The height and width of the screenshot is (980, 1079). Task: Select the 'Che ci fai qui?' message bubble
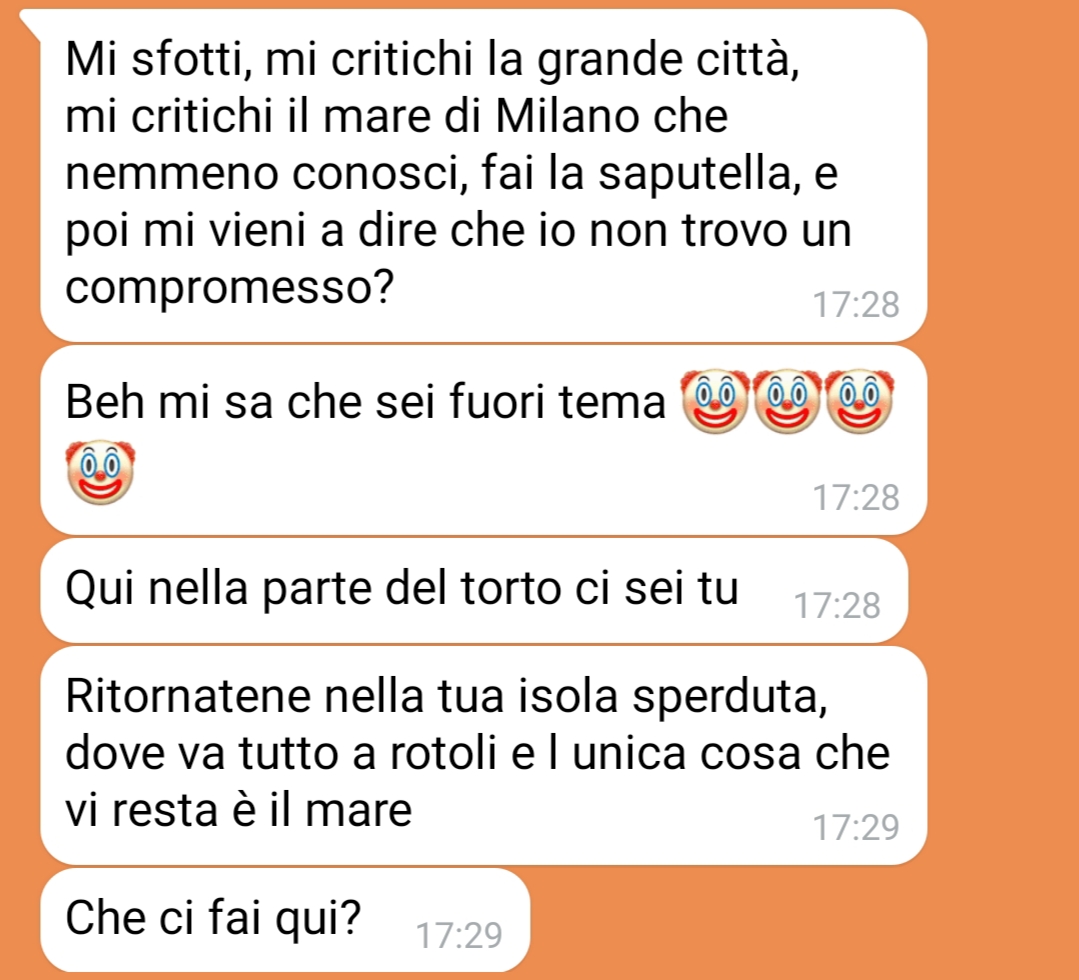click(x=285, y=920)
